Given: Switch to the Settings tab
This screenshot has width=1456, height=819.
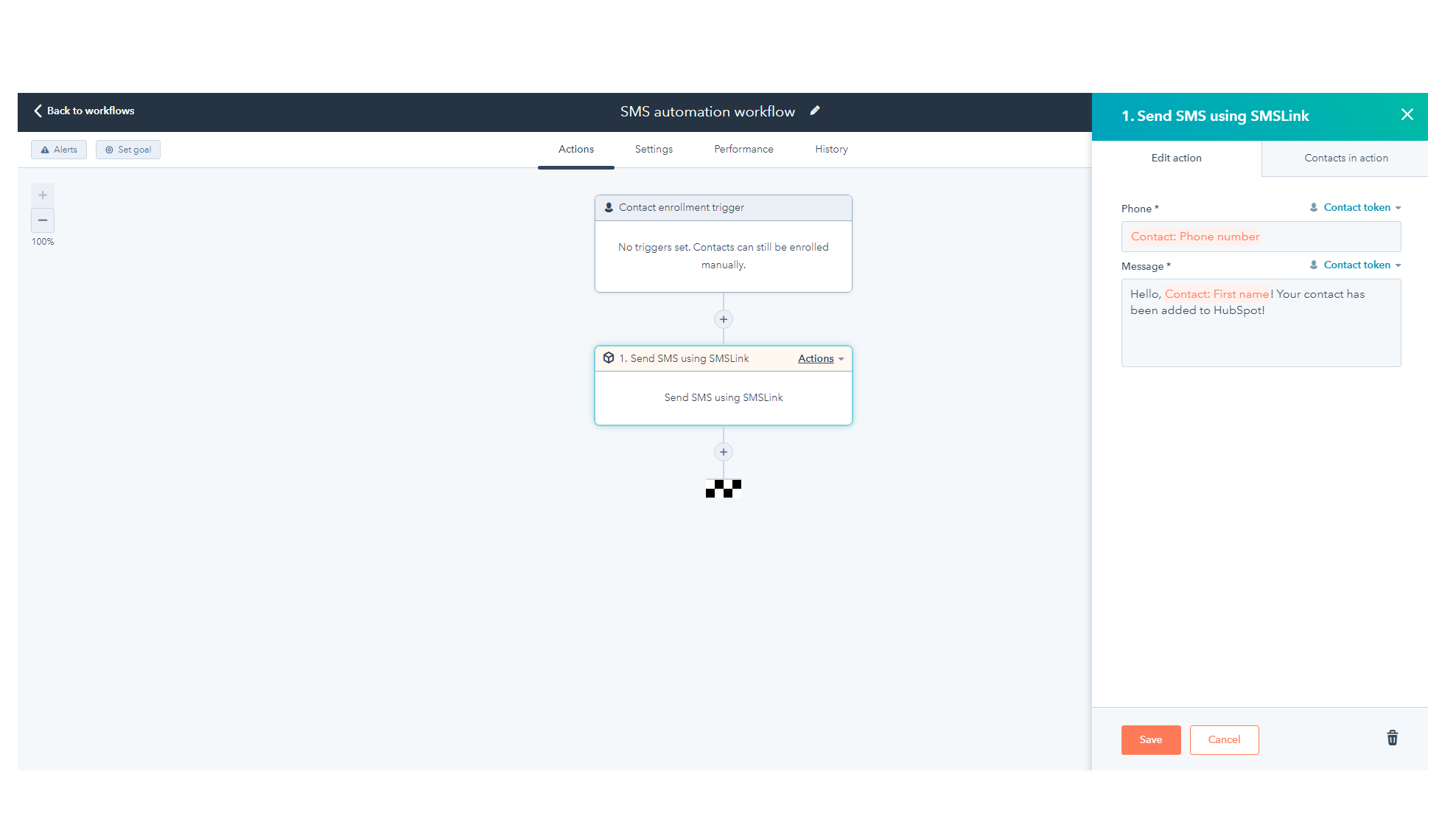Looking at the screenshot, I should pos(654,150).
